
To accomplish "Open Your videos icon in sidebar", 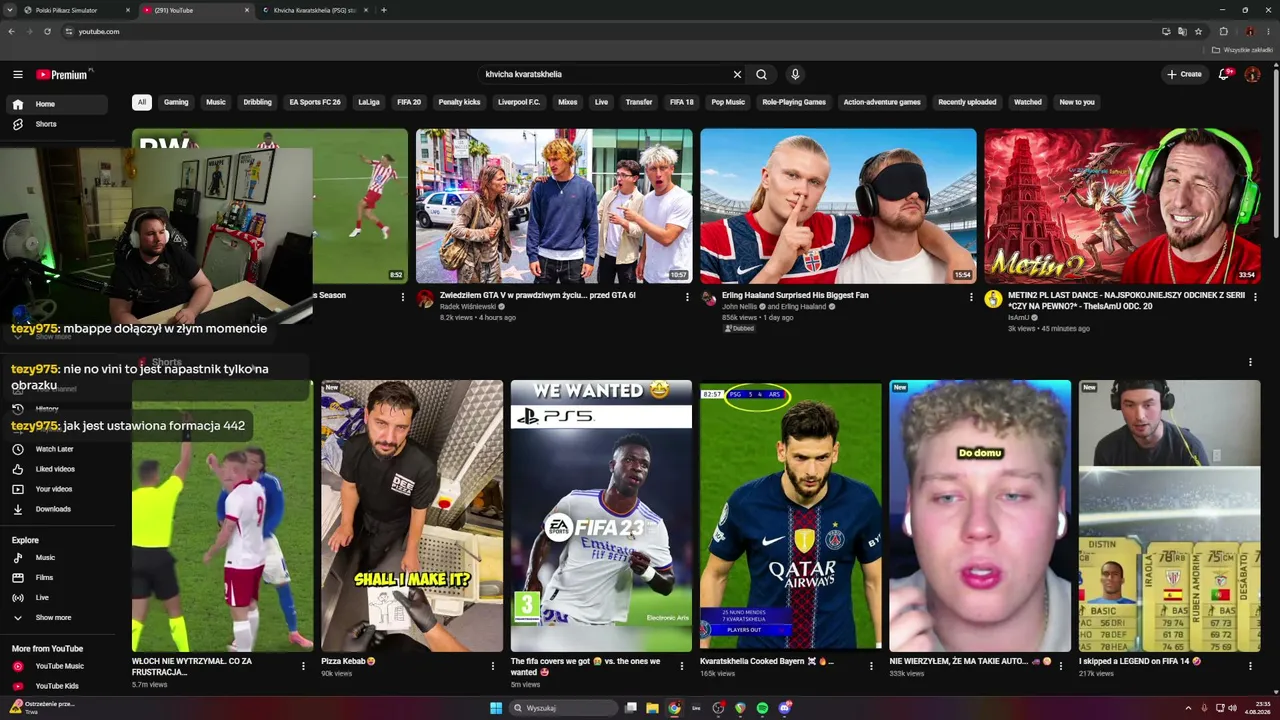I will point(17,489).
